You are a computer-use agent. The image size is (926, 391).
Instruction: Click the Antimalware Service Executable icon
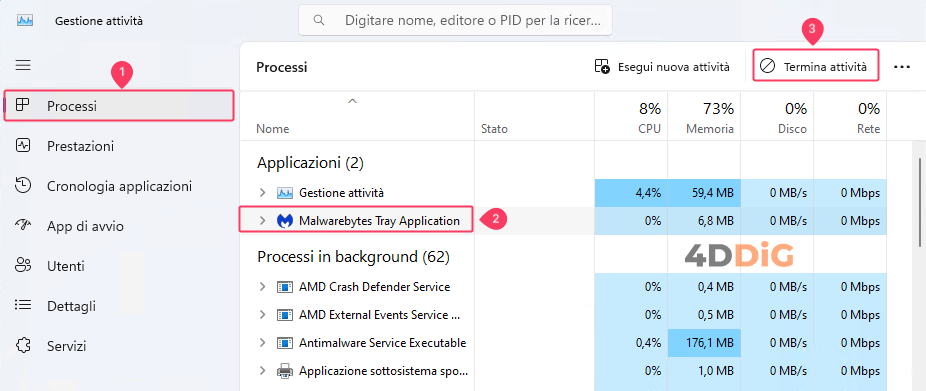pyautogui.click(x=285, y=343)
